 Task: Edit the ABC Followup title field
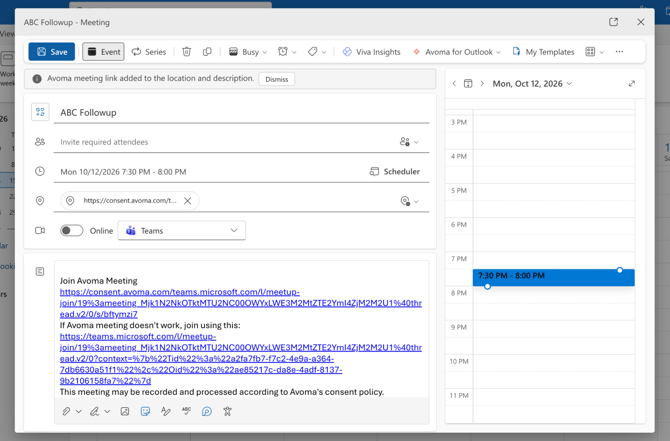pos(241,112)
